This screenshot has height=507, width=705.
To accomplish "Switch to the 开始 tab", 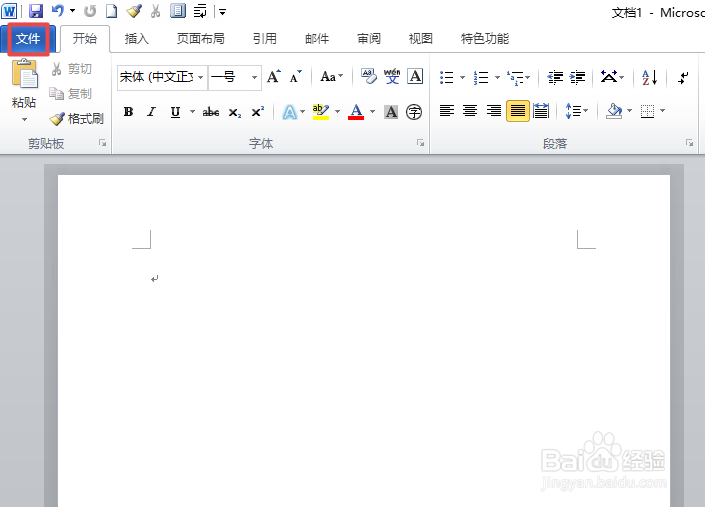I will (x=85, y=39).
